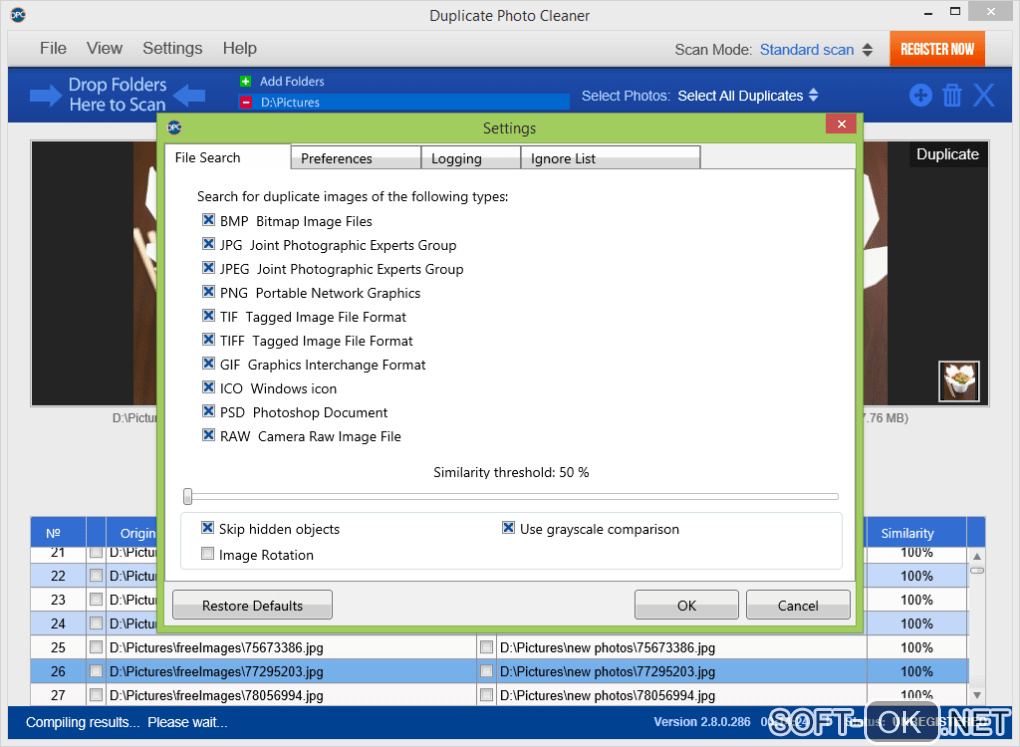The image size is (1020, 747).
Task: Check the row 23 checkbox
Action: 96,599
